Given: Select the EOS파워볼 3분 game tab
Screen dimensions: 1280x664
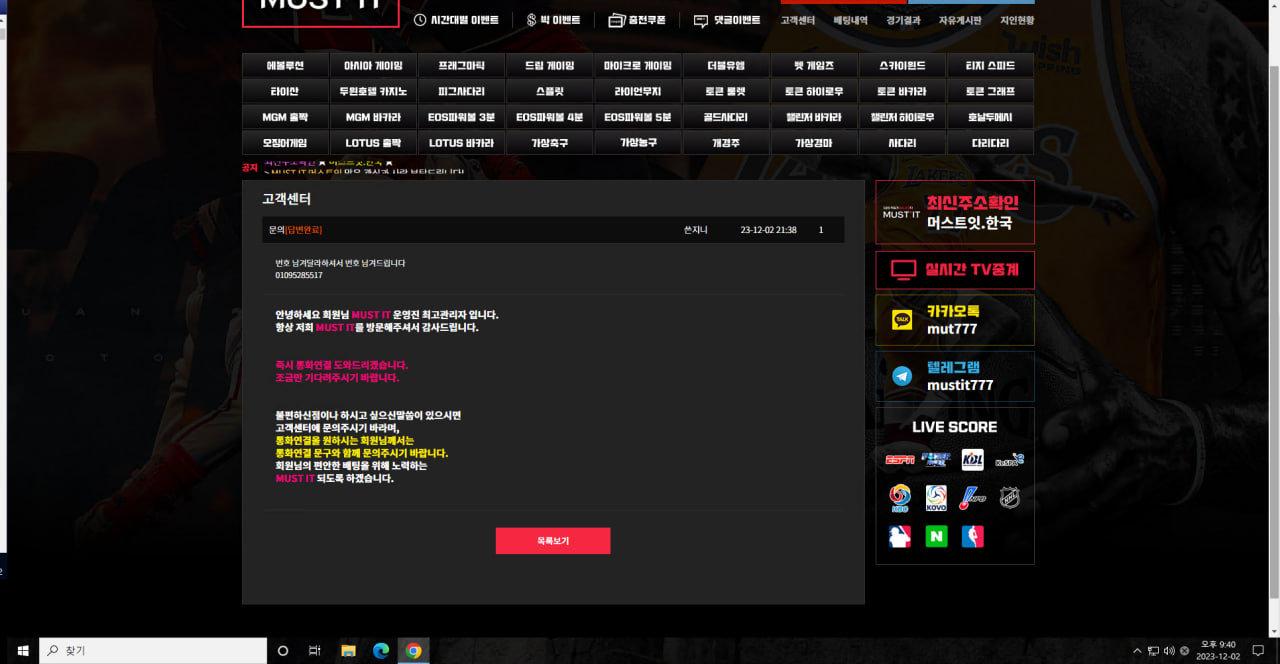Looking at the screenshot, I should pos(462,117).
